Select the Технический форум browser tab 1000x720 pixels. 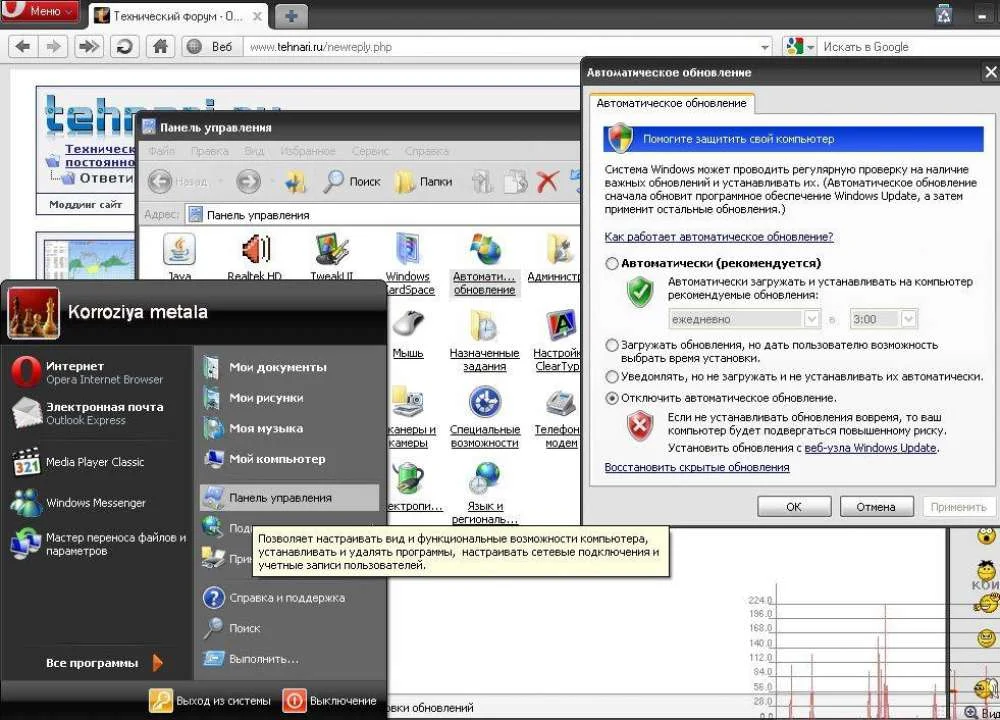pyautogui.click(x=179, y=16)
